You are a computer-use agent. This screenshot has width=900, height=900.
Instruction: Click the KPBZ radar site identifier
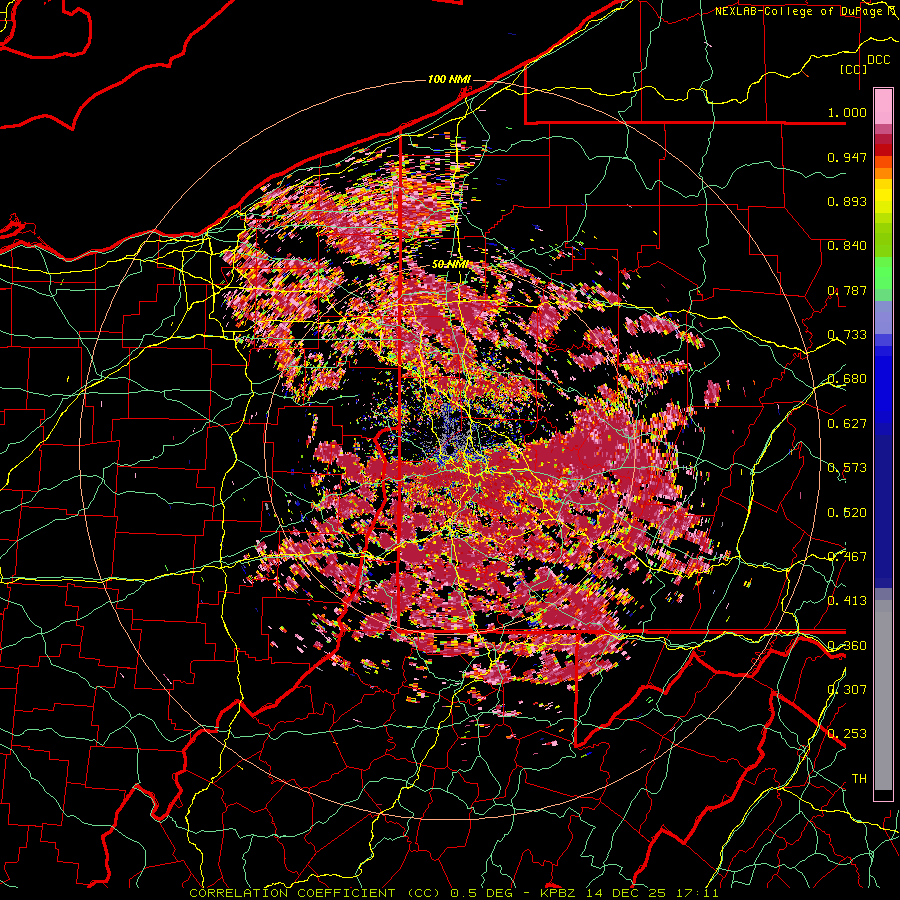coord(560,893)
